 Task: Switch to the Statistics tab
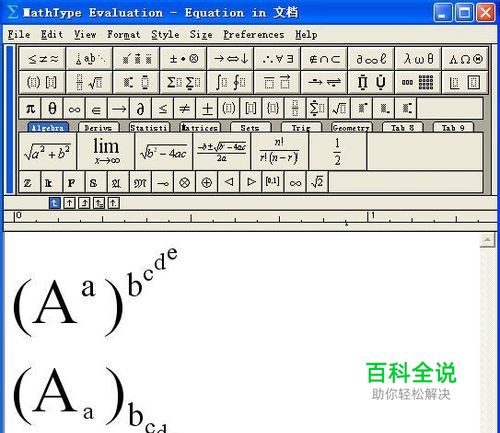[x=149, y=128]
